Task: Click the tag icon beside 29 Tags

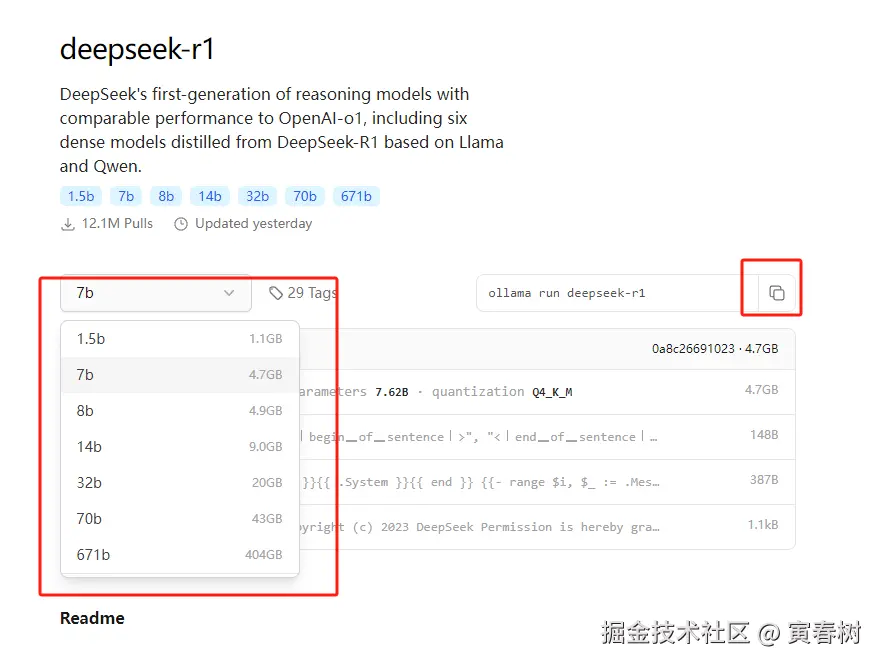Action: pos(275,293)
